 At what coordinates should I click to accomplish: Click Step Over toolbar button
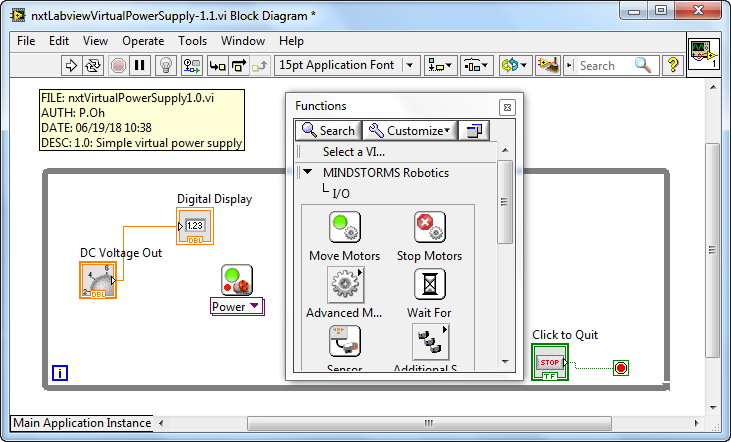239,66
